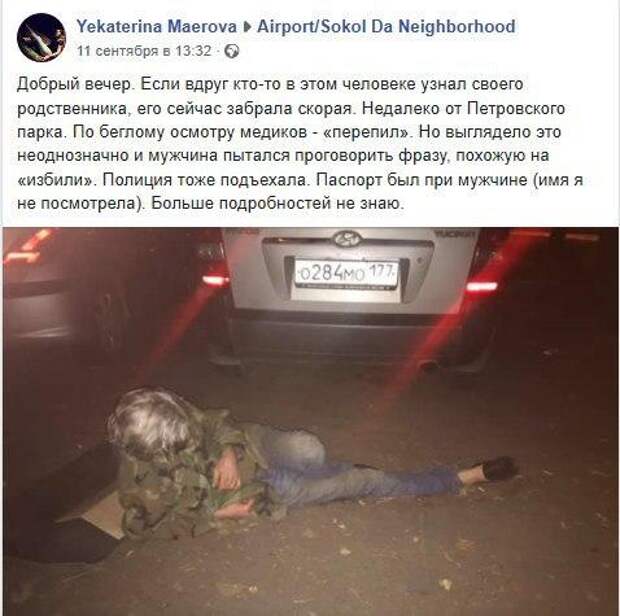
Task: Click the car's left red tail light
Action: [215, 280]
